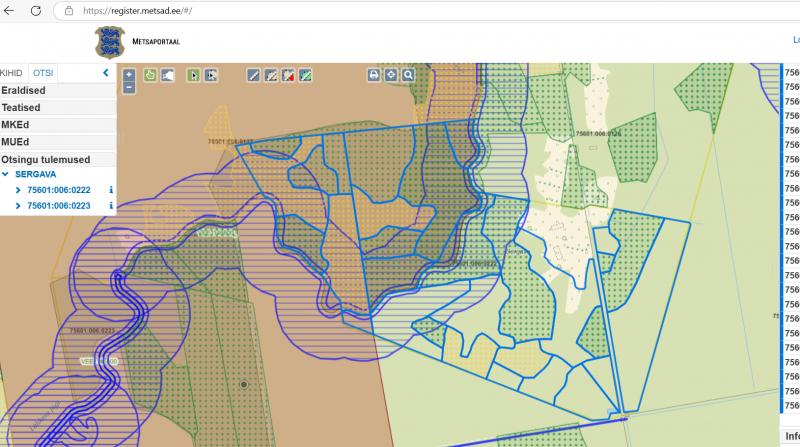Show info for parcel 75601:006:0223
This screenshot has height=447, width=800.
tap(111, 206)
